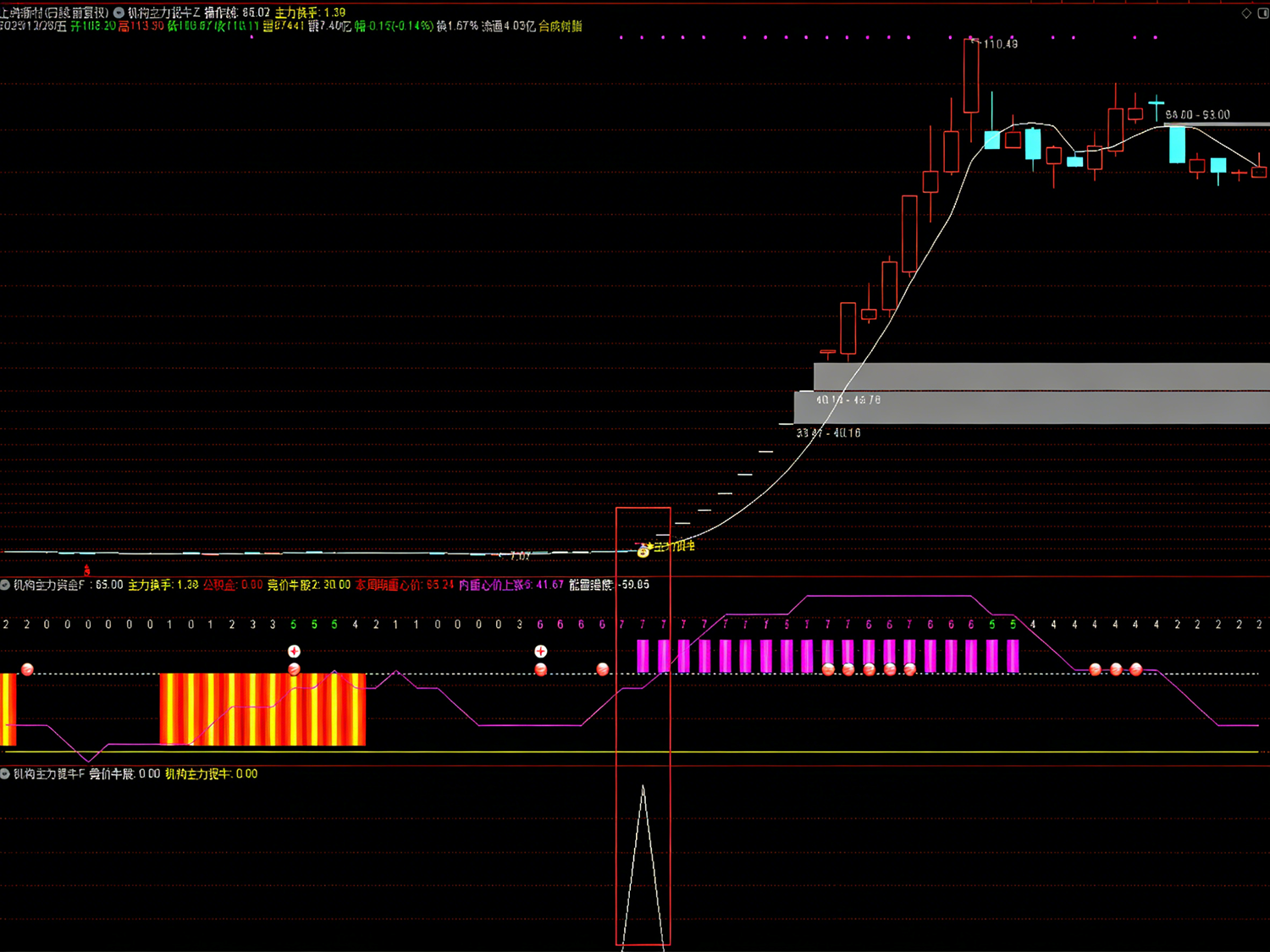1270x952 pixels.
Task: Click the magenta 内重心价上涨 readout
Action: click(x=511, y=585)
